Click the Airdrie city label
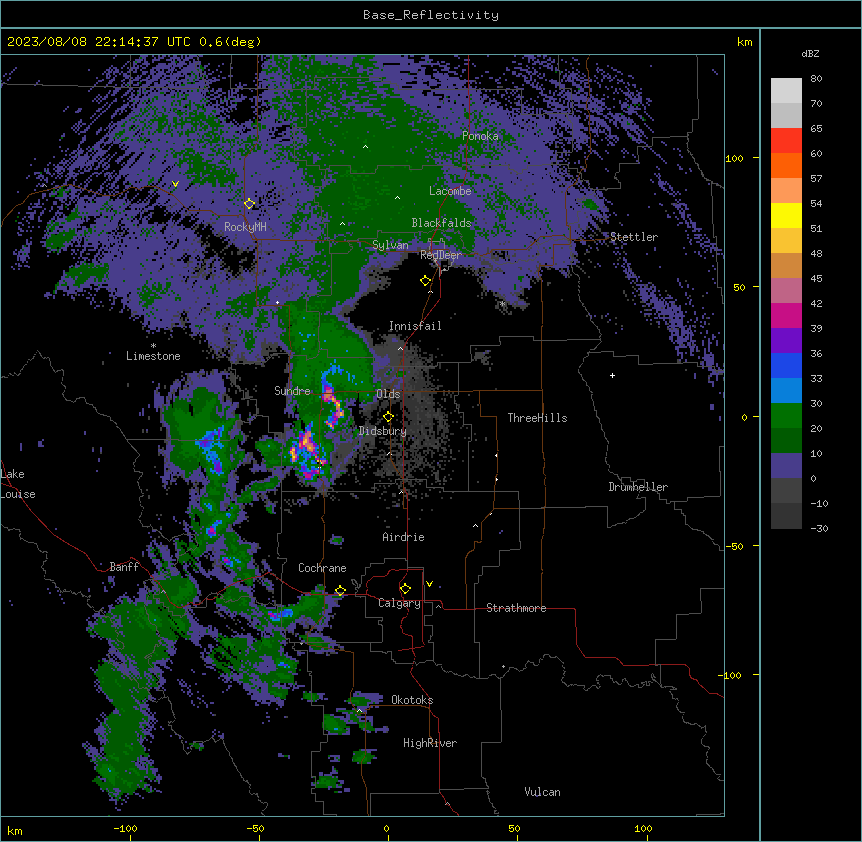Screen dimensions: 862x842 click(403, 537)
